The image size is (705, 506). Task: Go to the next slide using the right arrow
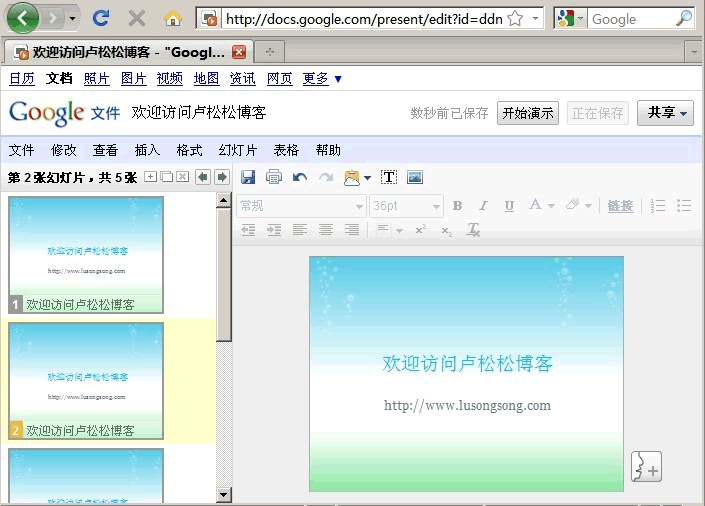[222, 177]
